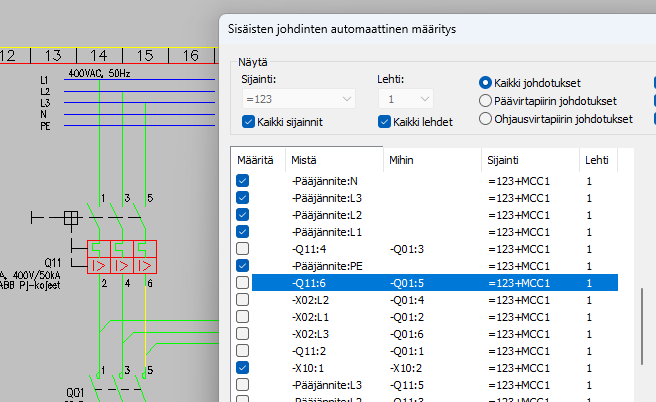Open the Sijainti dropdown showing =123

pyautogui.click(x=298, y=99)
